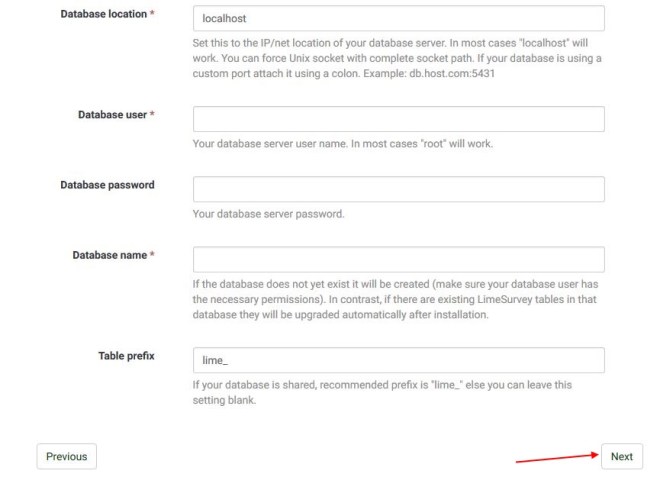Select the Database password field
The height and width of the screenshot is (477, 660).
tap(398, 189)
